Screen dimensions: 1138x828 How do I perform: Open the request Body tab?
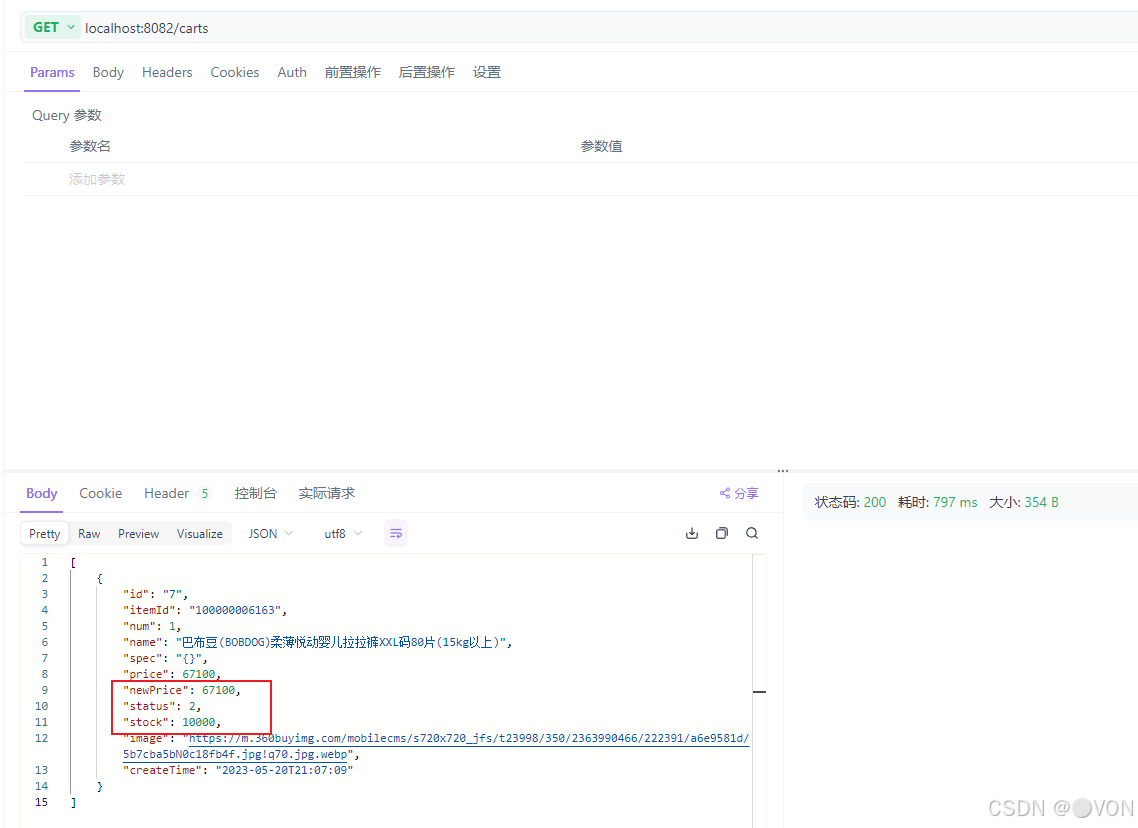click(x=108, y=73)
